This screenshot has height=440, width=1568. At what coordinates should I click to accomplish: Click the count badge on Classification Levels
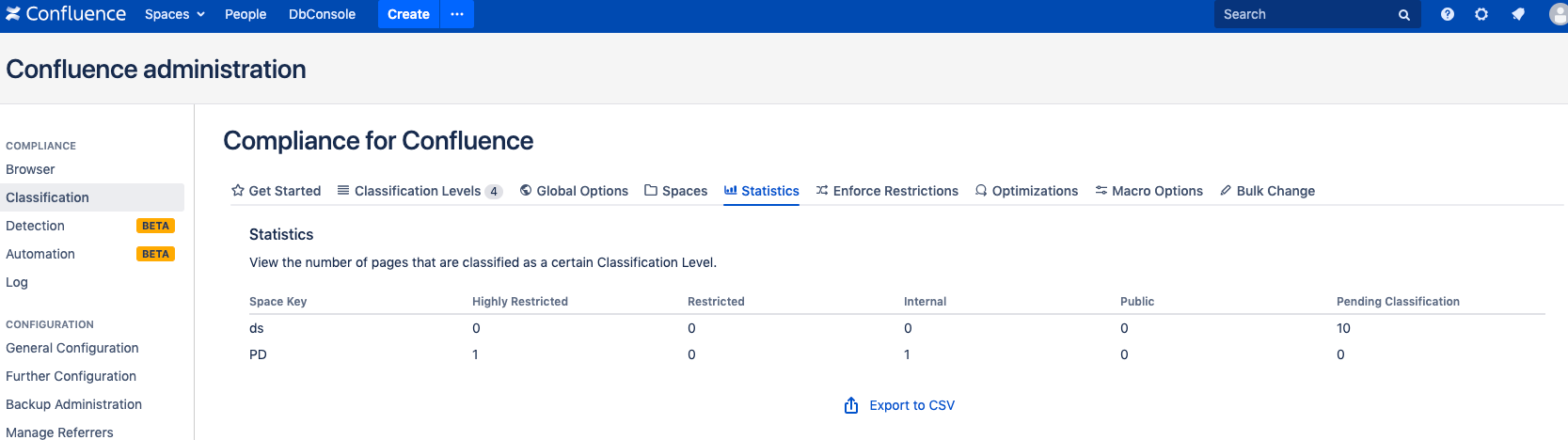point(494,191)
